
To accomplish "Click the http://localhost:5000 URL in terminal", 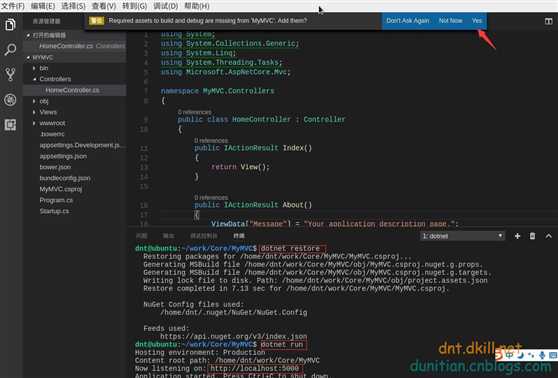I will [254, 368].
